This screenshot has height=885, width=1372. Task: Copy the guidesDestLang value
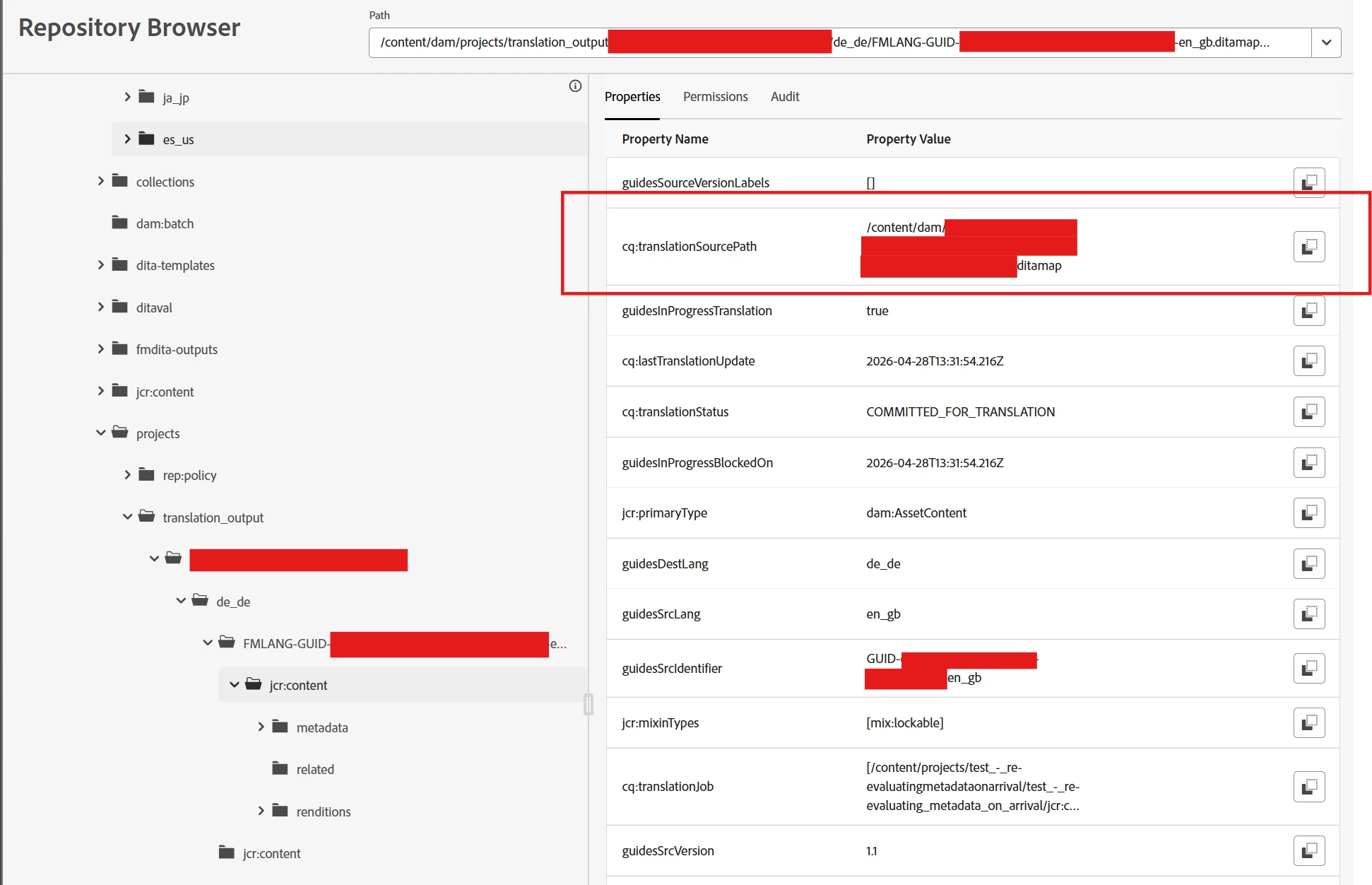[x=1308, y=563]
